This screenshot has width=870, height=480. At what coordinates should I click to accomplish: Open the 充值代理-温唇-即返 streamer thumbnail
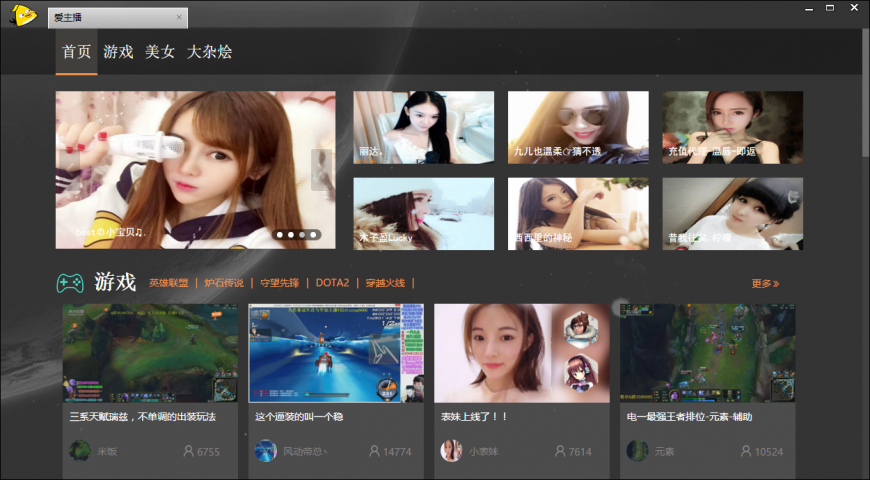pos(732,127)
